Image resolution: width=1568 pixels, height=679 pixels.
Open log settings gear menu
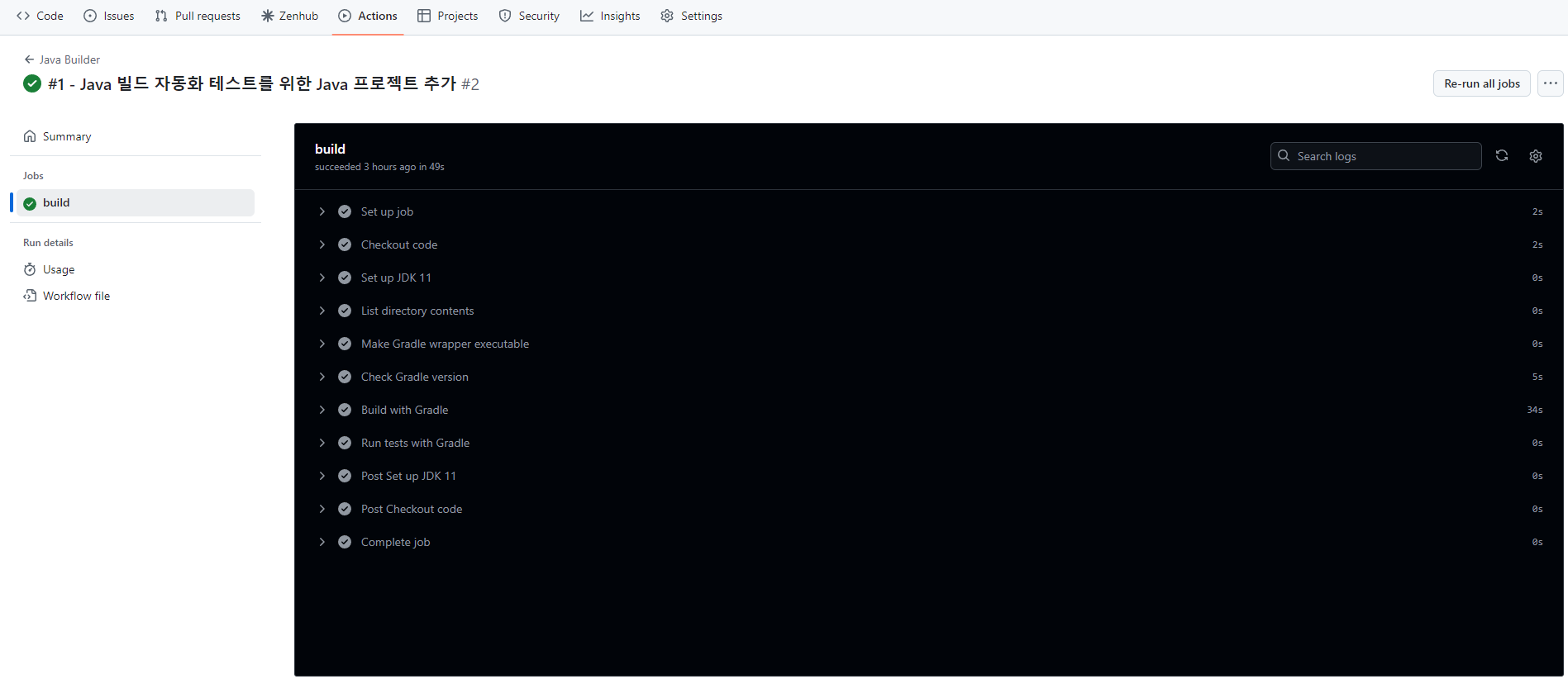click(x=1536, y=156)
